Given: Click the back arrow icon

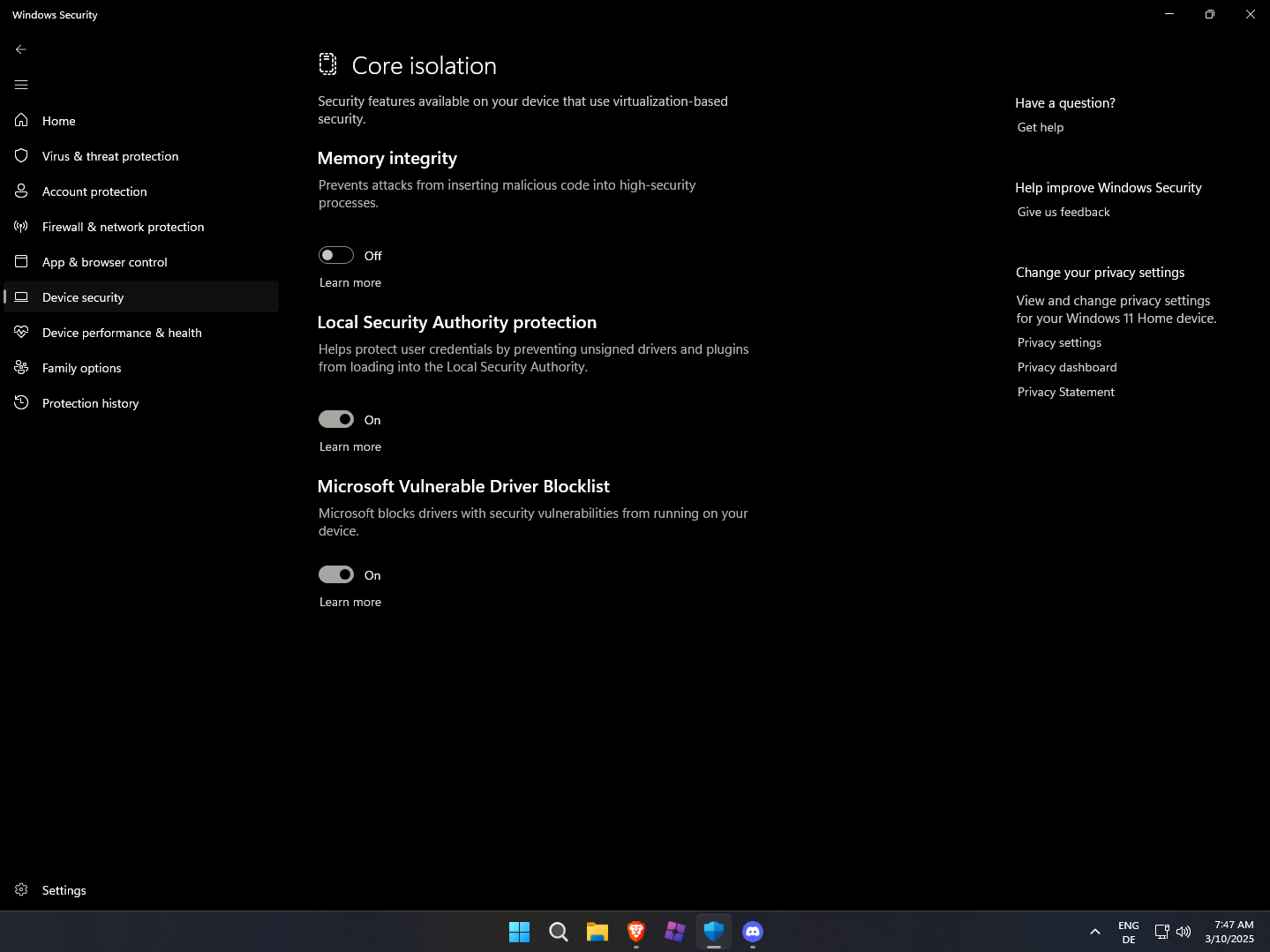Looking at the screenshot, I should tap(21, 49).
